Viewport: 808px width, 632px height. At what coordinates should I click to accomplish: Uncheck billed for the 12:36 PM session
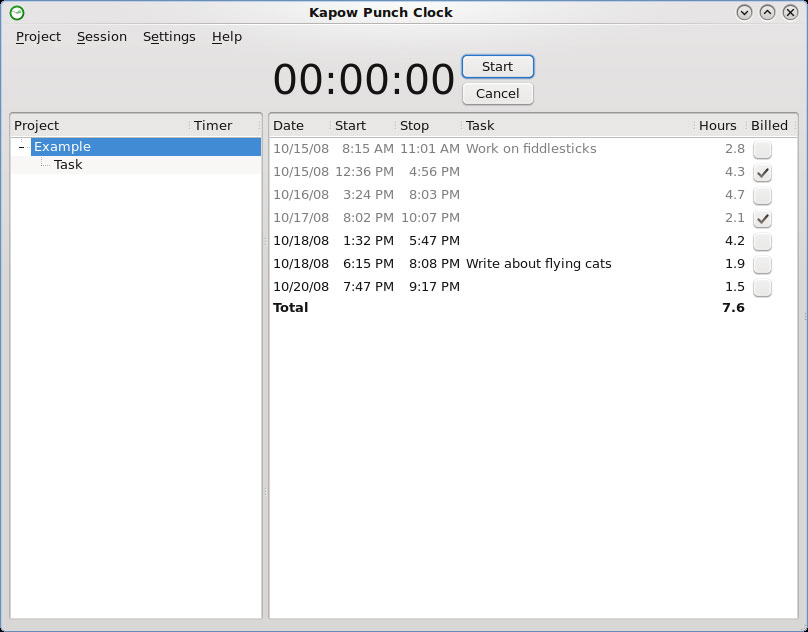[762, 173]
